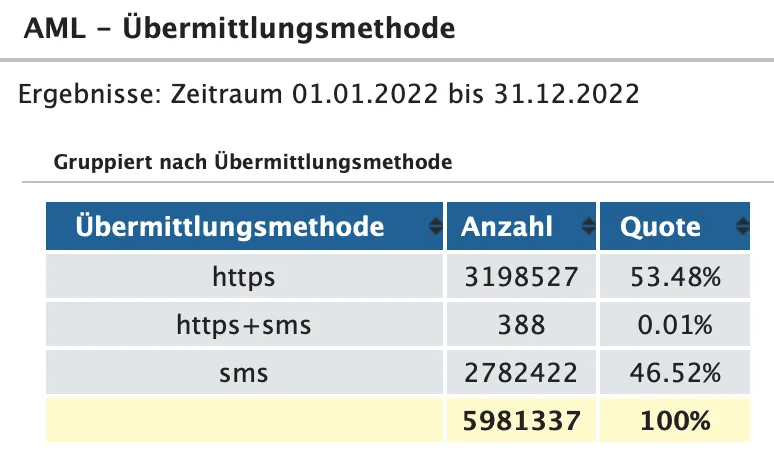Screen dimensions: 774x454
Task: Click the sort arrows icon beside Anzahl
Action: [589, 227]
